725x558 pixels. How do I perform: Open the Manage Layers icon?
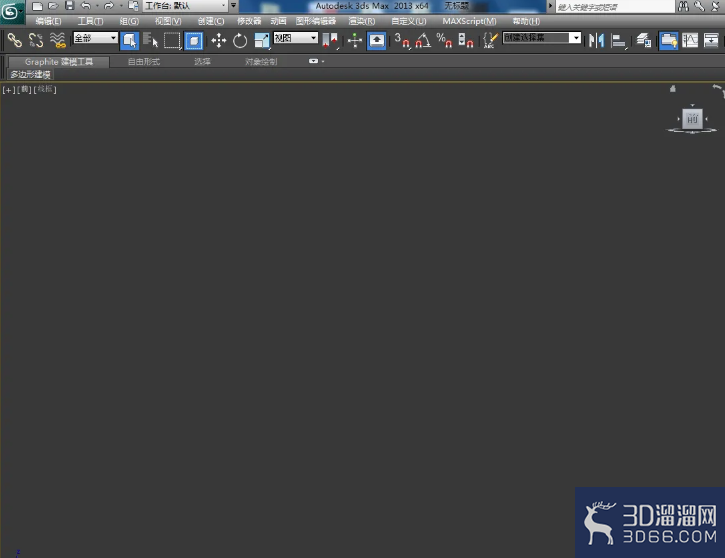644,41
